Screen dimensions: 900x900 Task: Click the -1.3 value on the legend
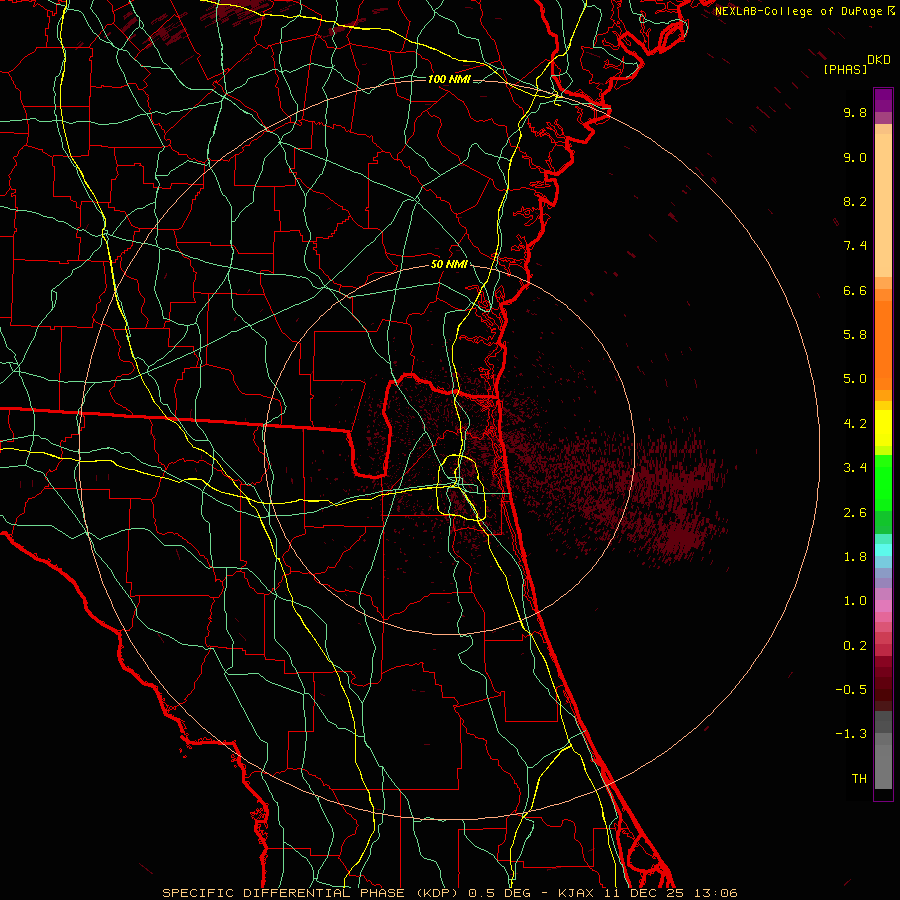pos(851,734)
